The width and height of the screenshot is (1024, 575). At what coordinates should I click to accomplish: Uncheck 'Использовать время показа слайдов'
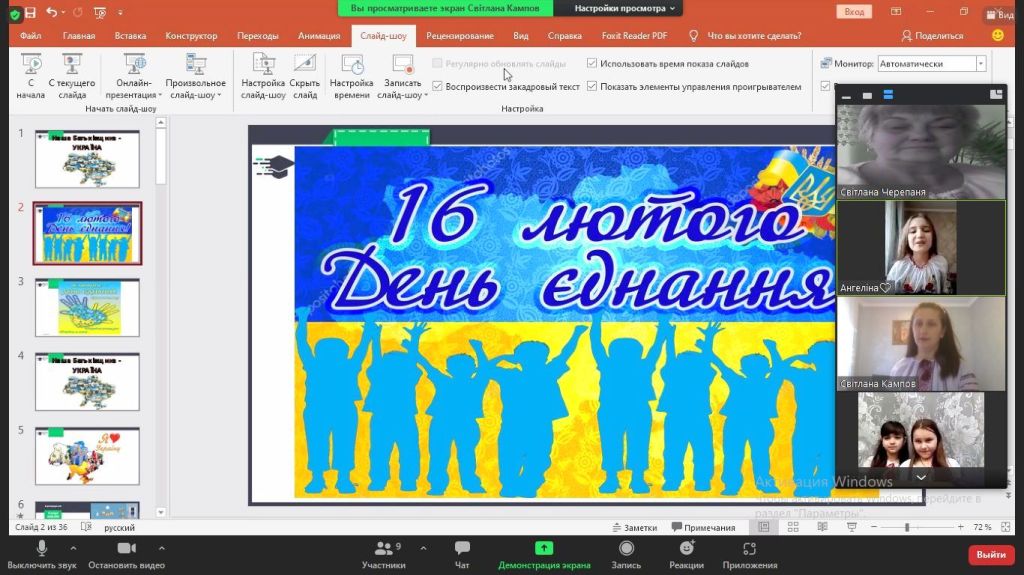(x=593, y=63)
